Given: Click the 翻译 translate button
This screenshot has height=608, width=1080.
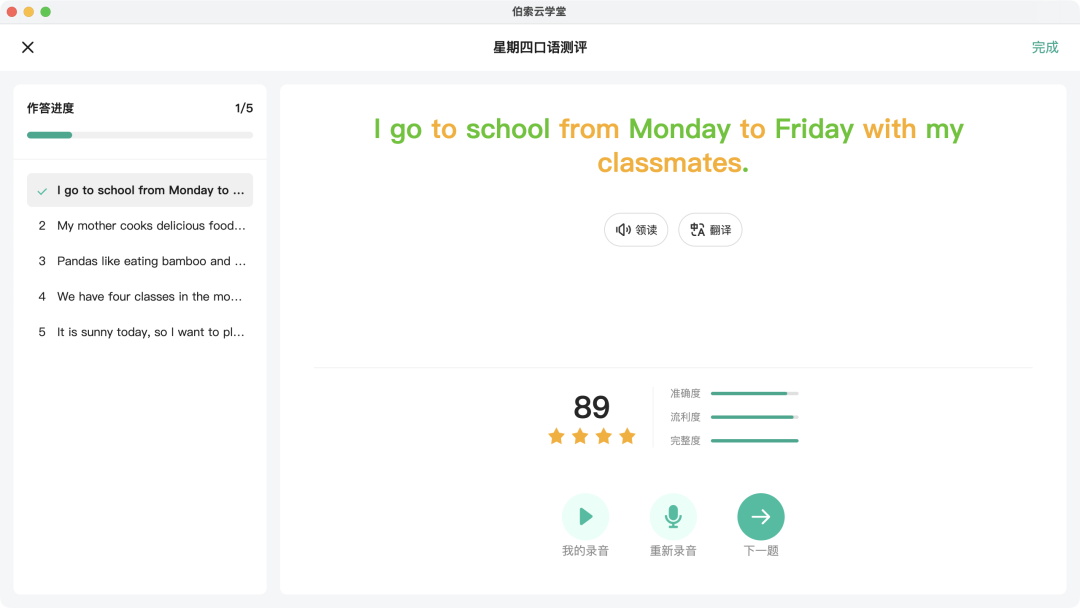Looking at the screenshot, I should [x=710, y=230].
